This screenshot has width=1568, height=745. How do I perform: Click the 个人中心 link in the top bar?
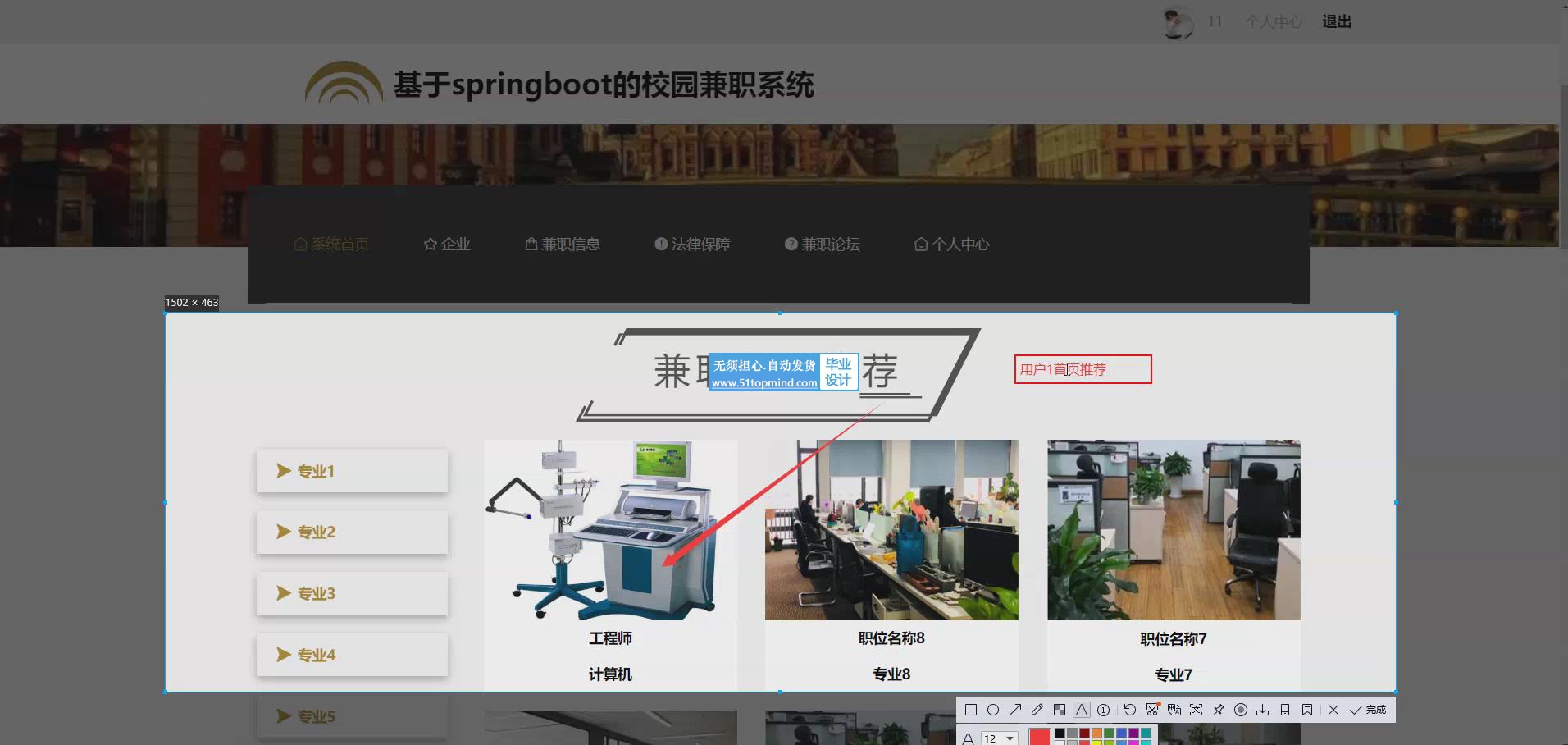[1274, 22]
